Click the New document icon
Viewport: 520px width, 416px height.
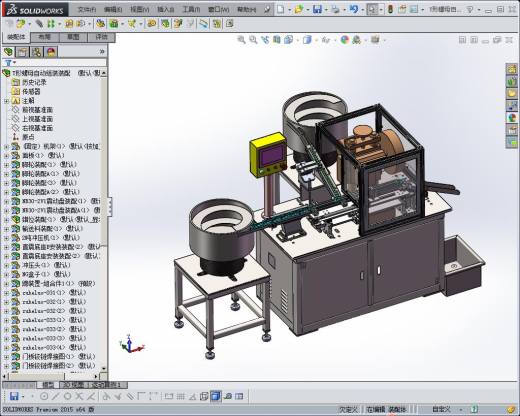pyautogui.click(x=281, y=9)
